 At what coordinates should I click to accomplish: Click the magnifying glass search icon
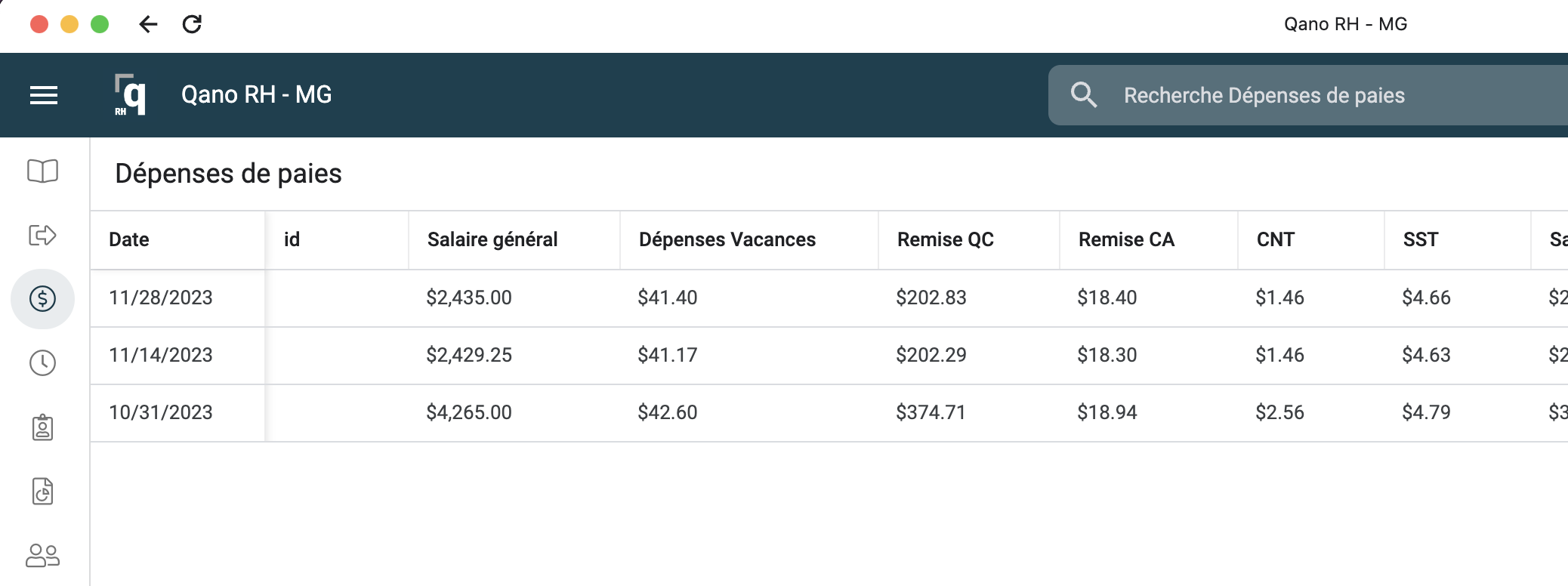pos(1083,95)
